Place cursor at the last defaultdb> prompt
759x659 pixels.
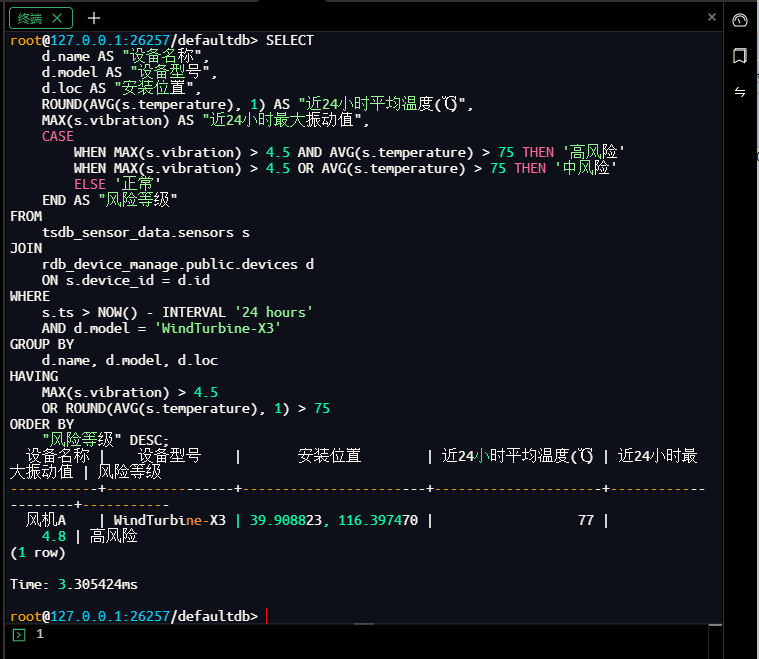pos(266,616)
